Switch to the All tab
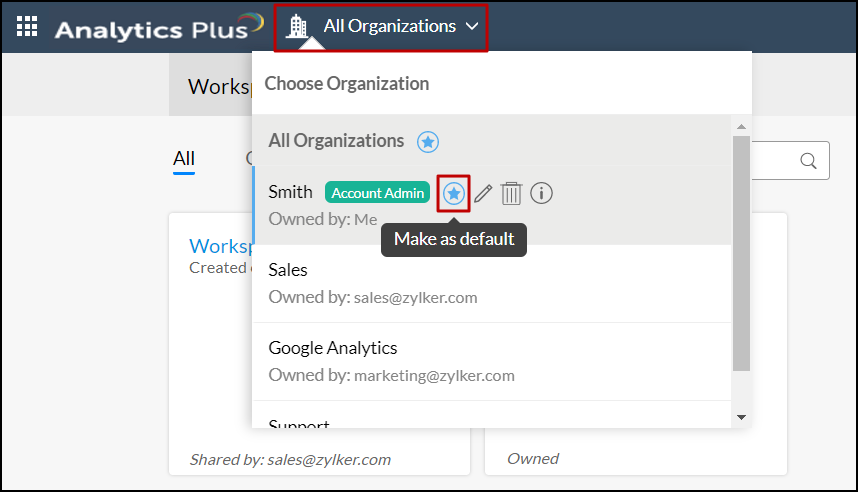The width and height of the screenshot is (858, 492). pos(184,158)
